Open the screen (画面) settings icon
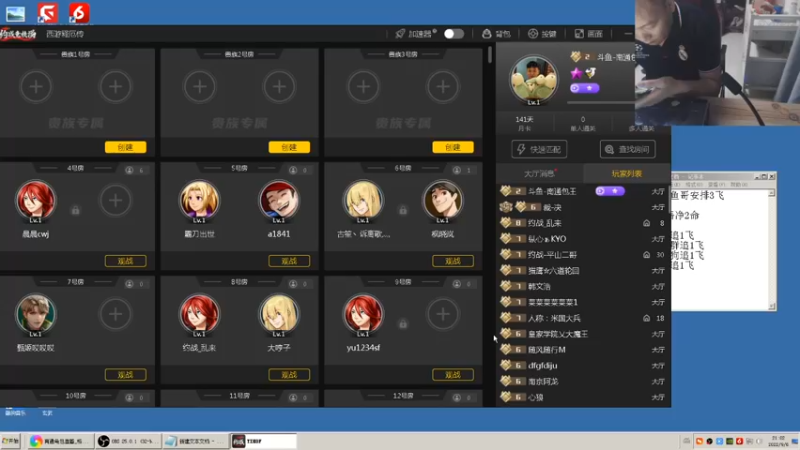 click(x=579, y=34)
